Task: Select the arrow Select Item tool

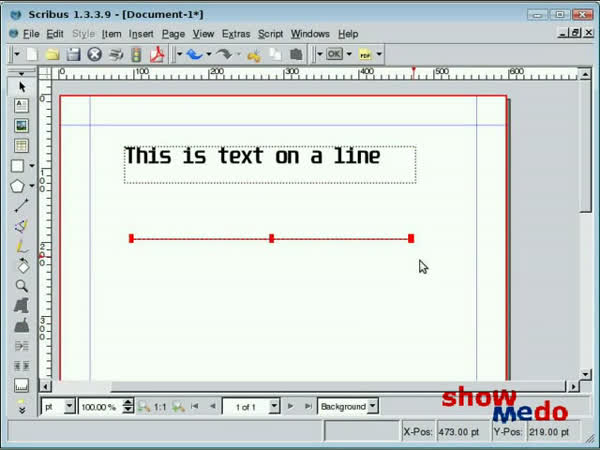Action: click(21, 87)
